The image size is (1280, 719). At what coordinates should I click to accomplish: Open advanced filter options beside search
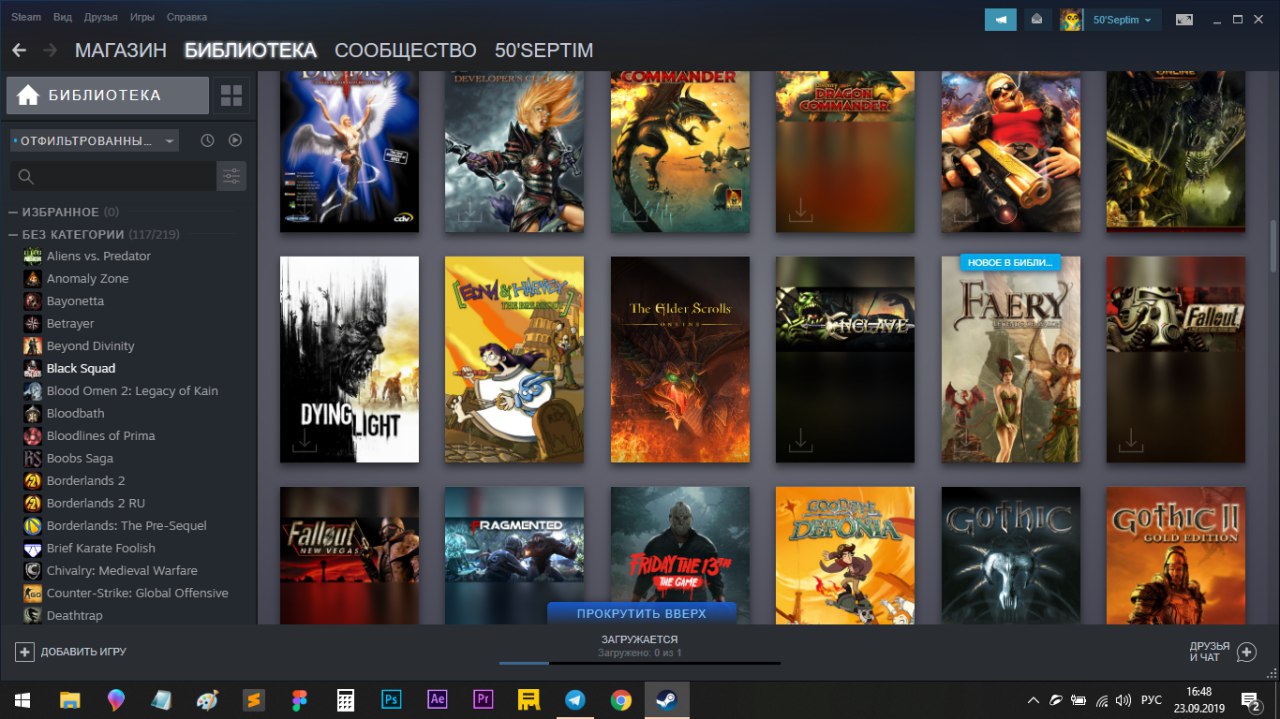point(231,176)
